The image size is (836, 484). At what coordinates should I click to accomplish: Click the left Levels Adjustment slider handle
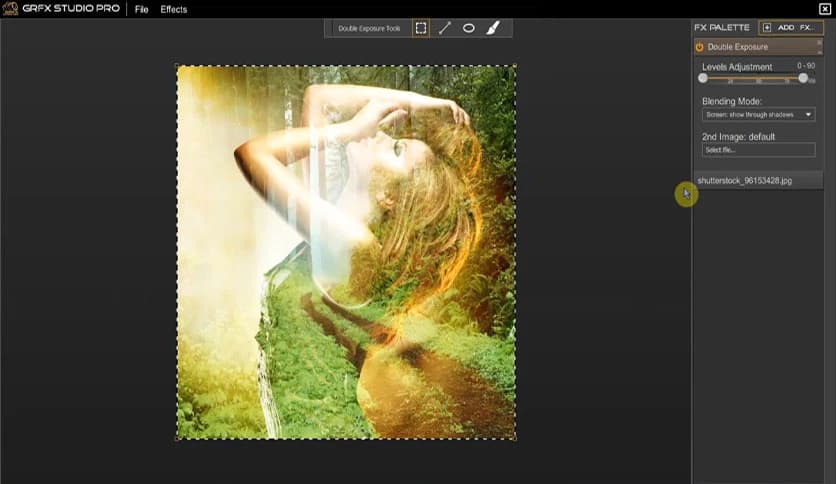point(703,78)
